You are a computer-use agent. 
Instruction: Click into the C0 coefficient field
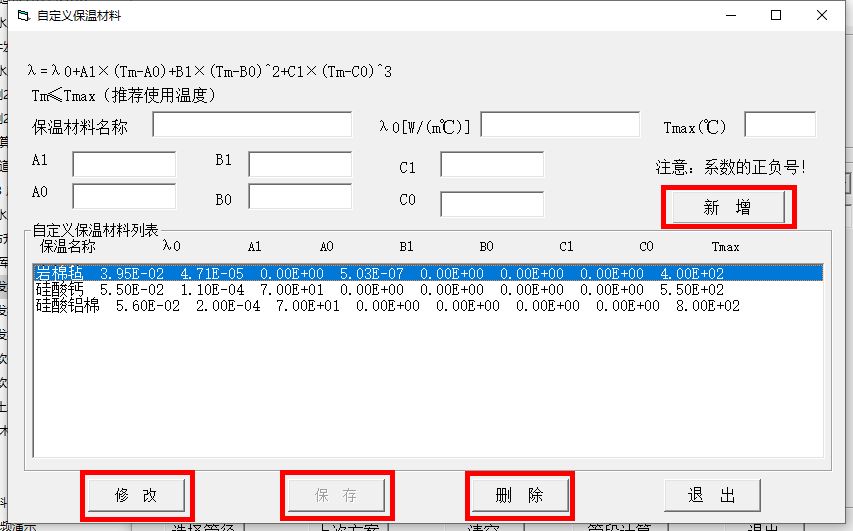(492, 204)
